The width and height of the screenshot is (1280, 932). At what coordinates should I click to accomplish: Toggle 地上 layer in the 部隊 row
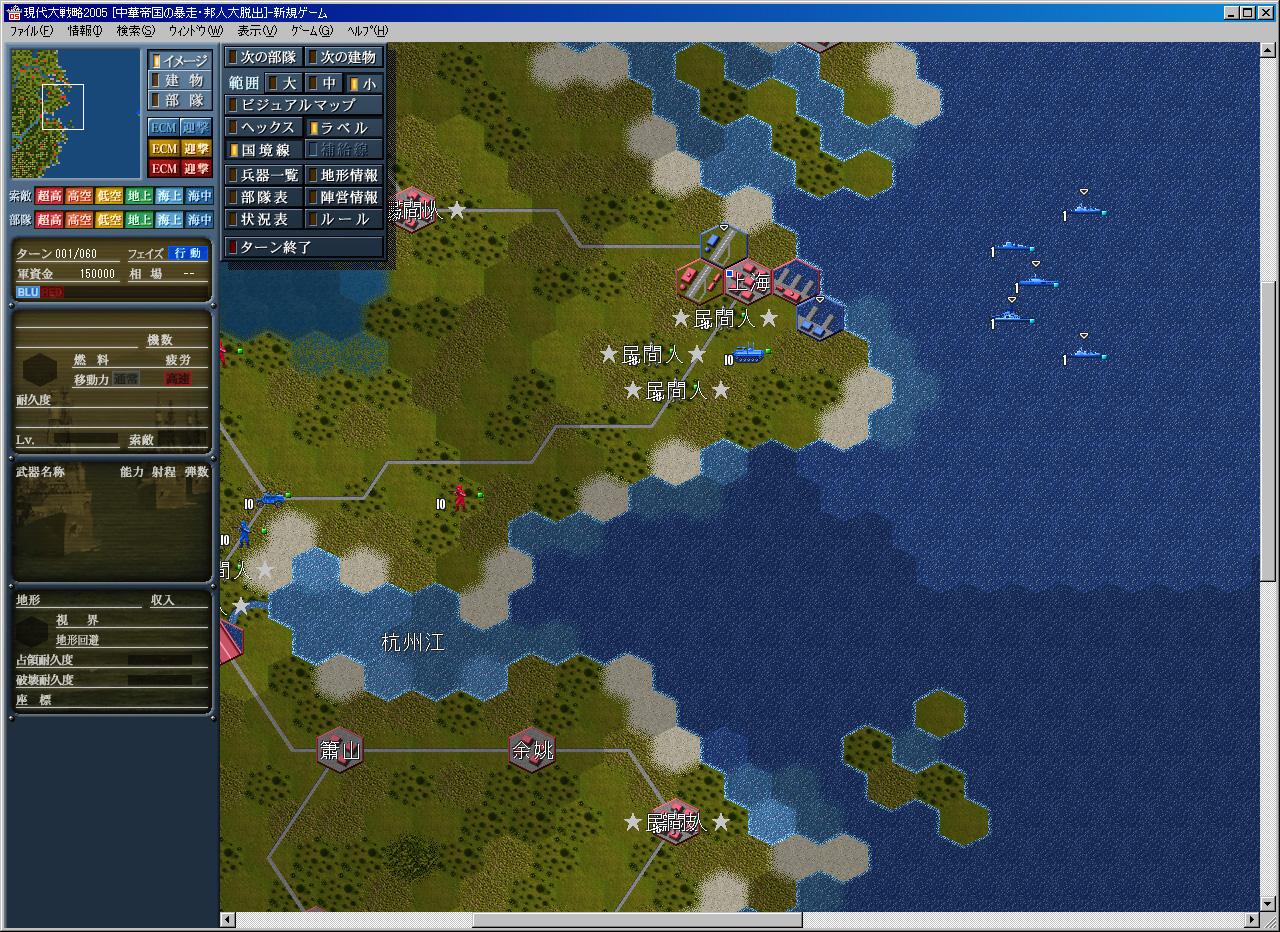(x=139, y=220)
